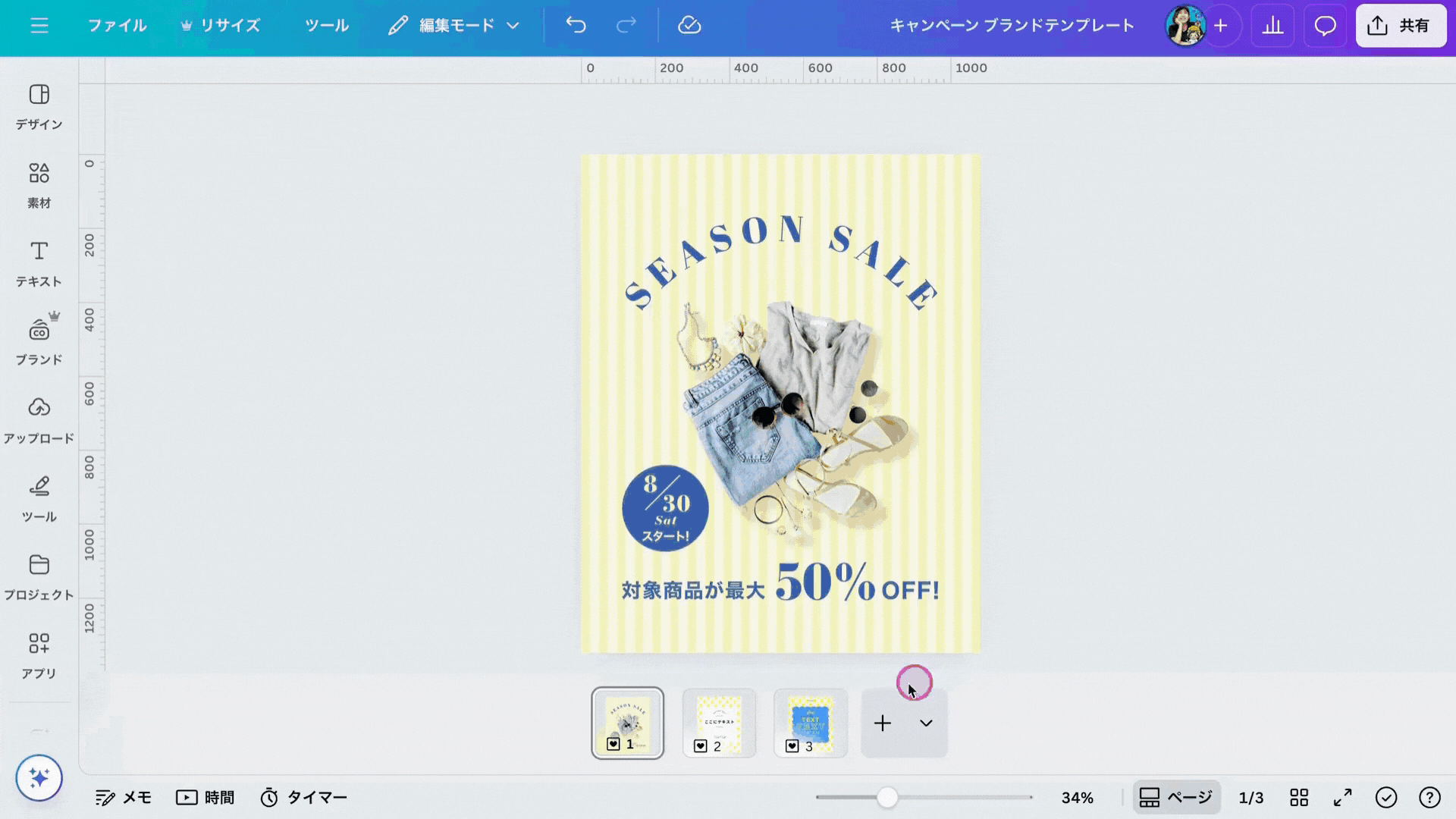Open the 素材 elements panel
The image size is (1456, 819).
[39, 185]
